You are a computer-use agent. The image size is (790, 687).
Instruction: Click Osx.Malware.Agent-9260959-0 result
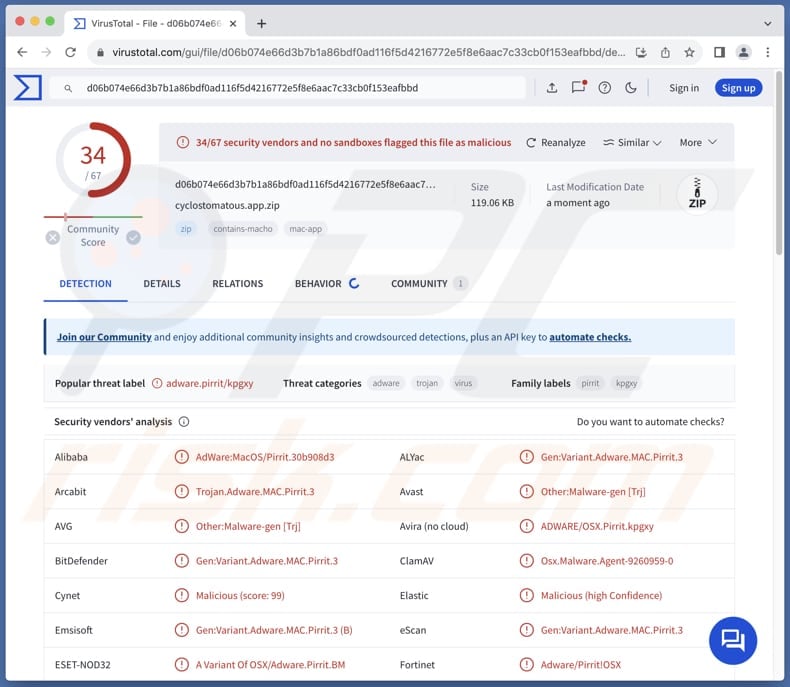coord(607,561)
